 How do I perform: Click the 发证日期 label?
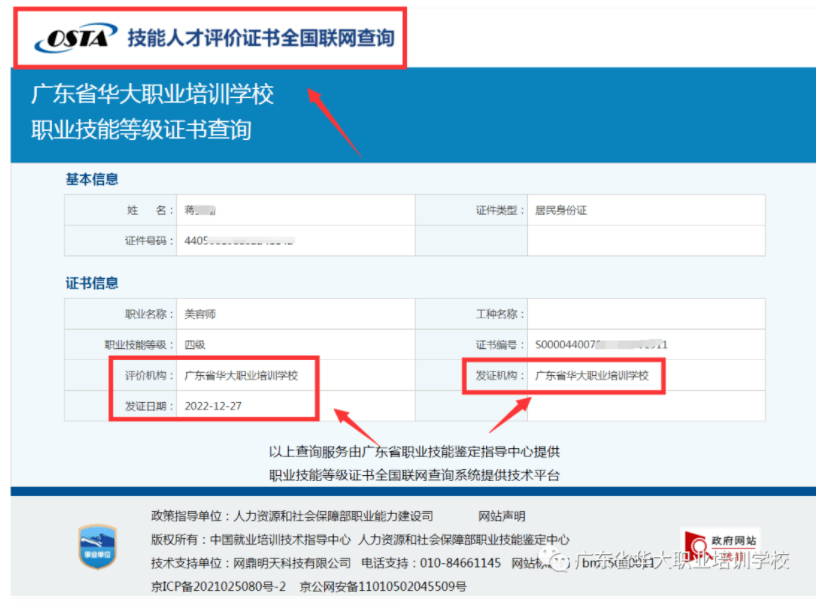tap(149, 406)
